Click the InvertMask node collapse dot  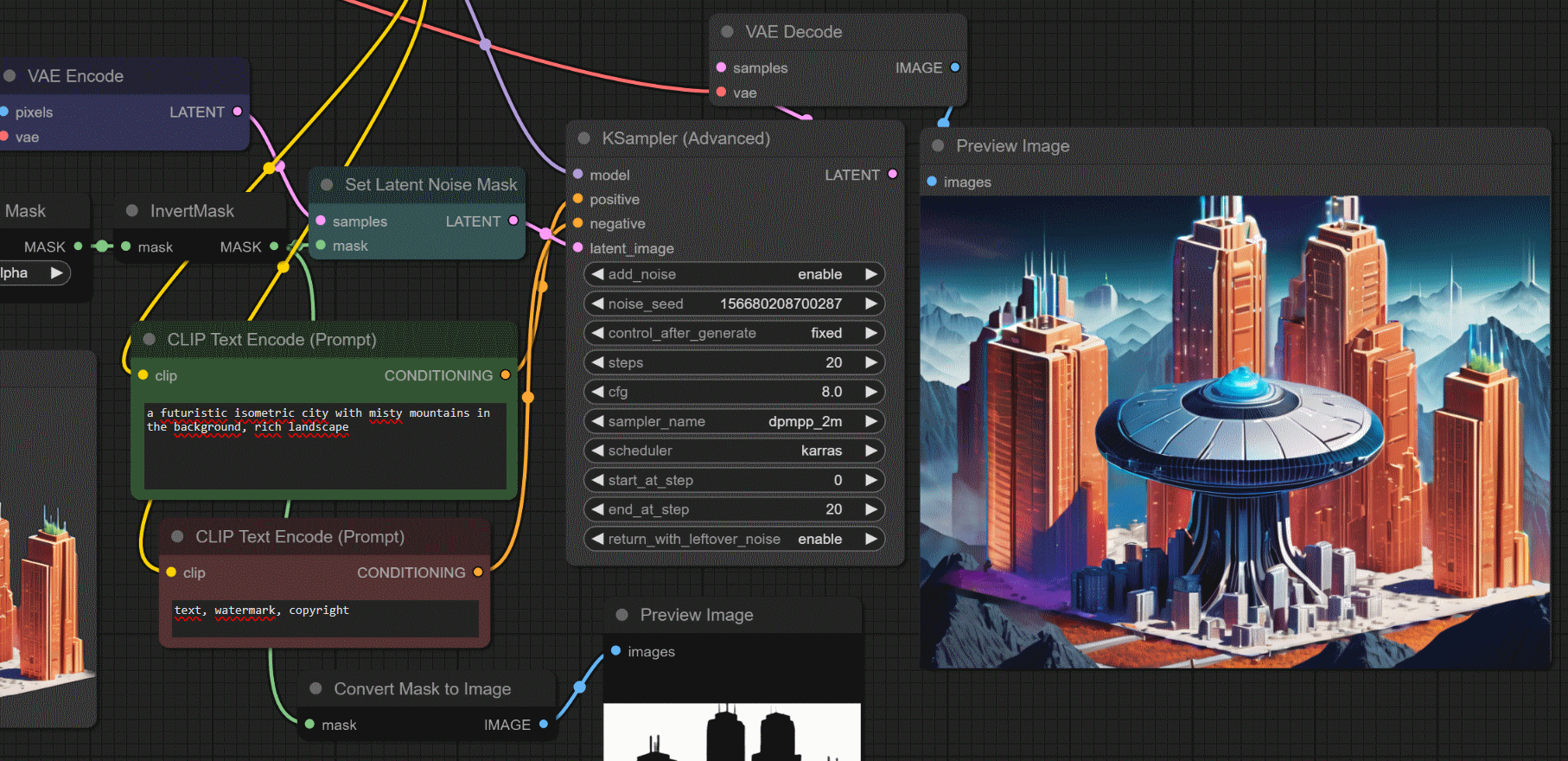[x=132, y=211]
